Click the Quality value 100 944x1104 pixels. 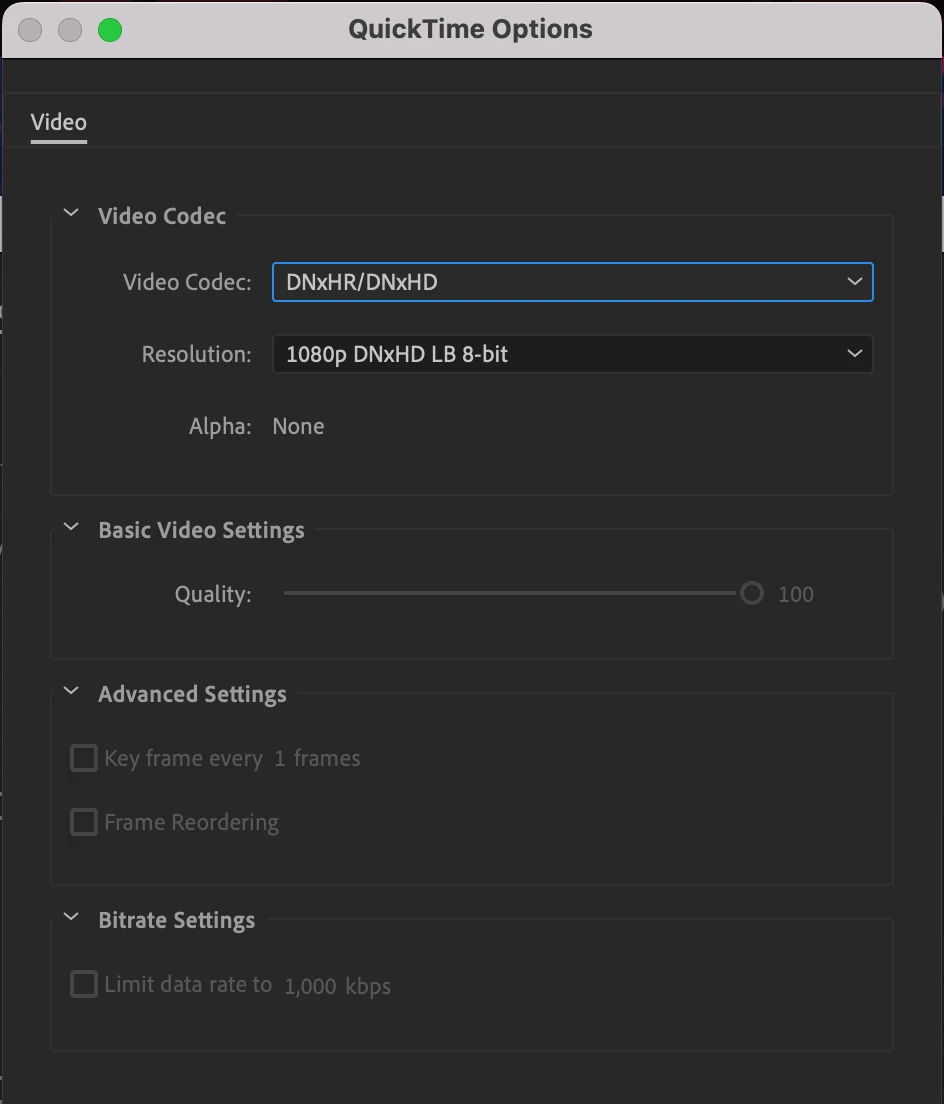(x=795, y=594)
